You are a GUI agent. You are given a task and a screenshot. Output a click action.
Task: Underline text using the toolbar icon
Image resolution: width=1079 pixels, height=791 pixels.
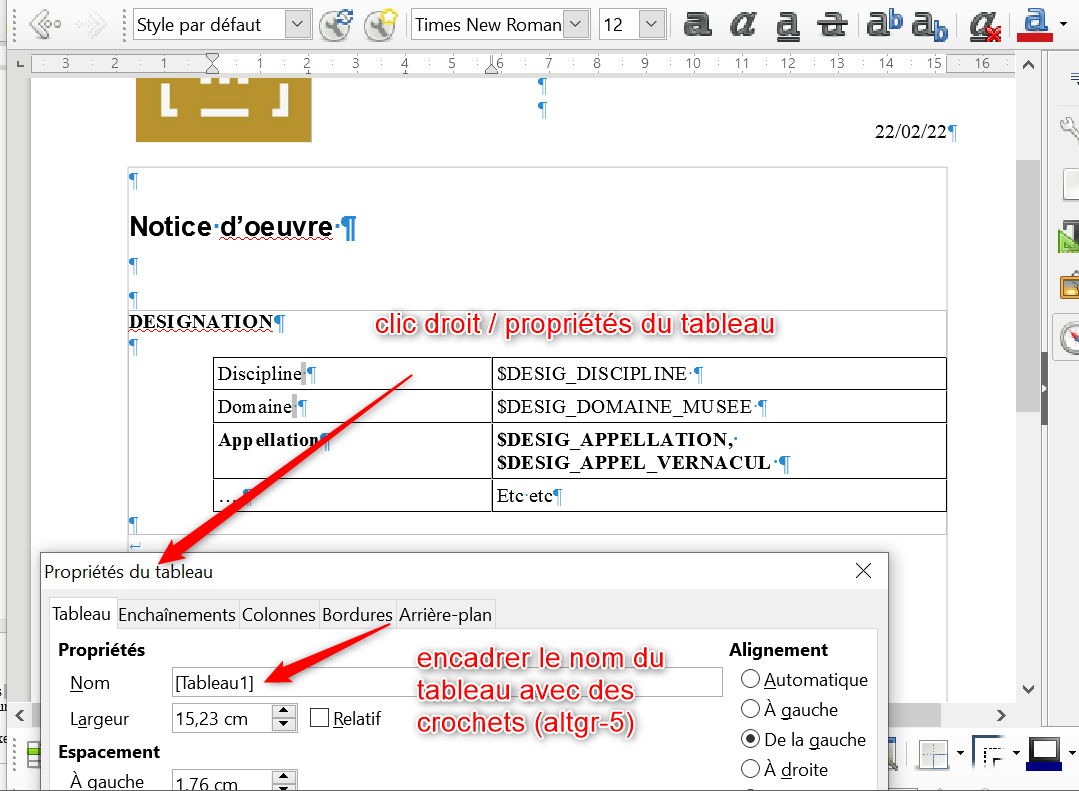click(x=787, y=25)
